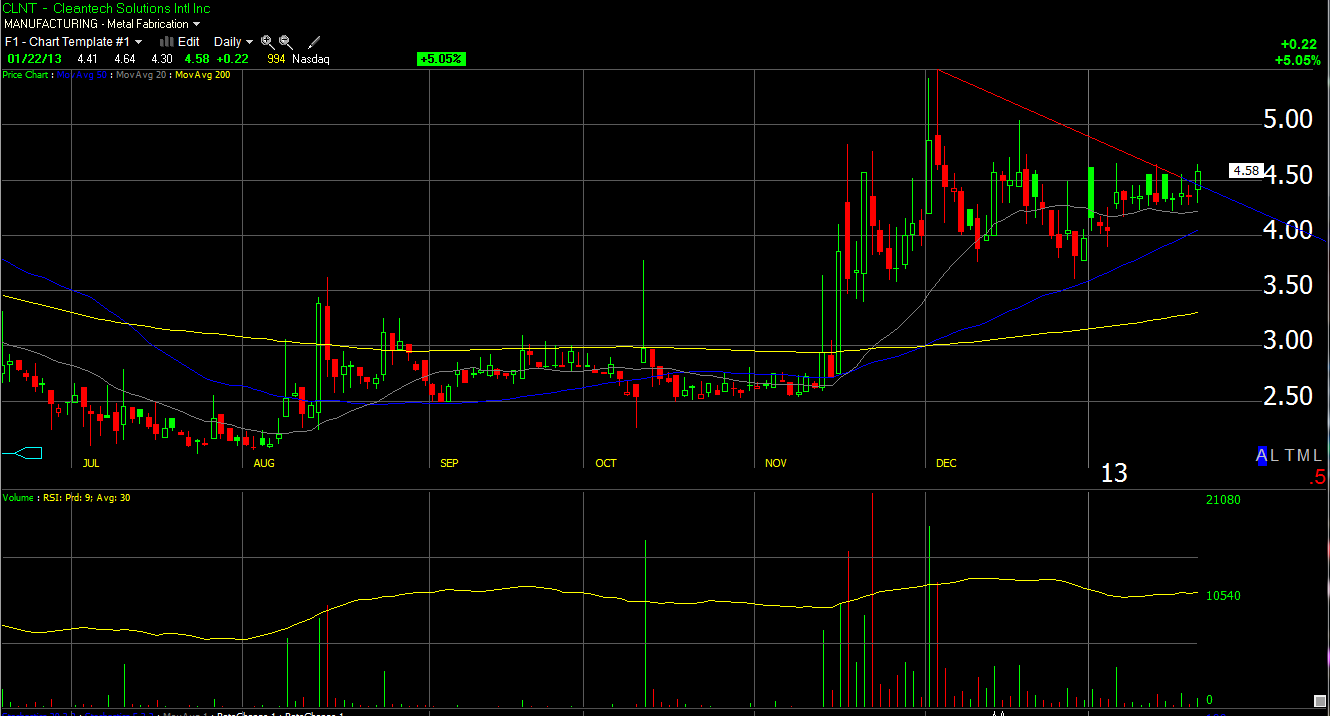Select the T scale letter
The image size is (1330, 716).
point(1290,455)
